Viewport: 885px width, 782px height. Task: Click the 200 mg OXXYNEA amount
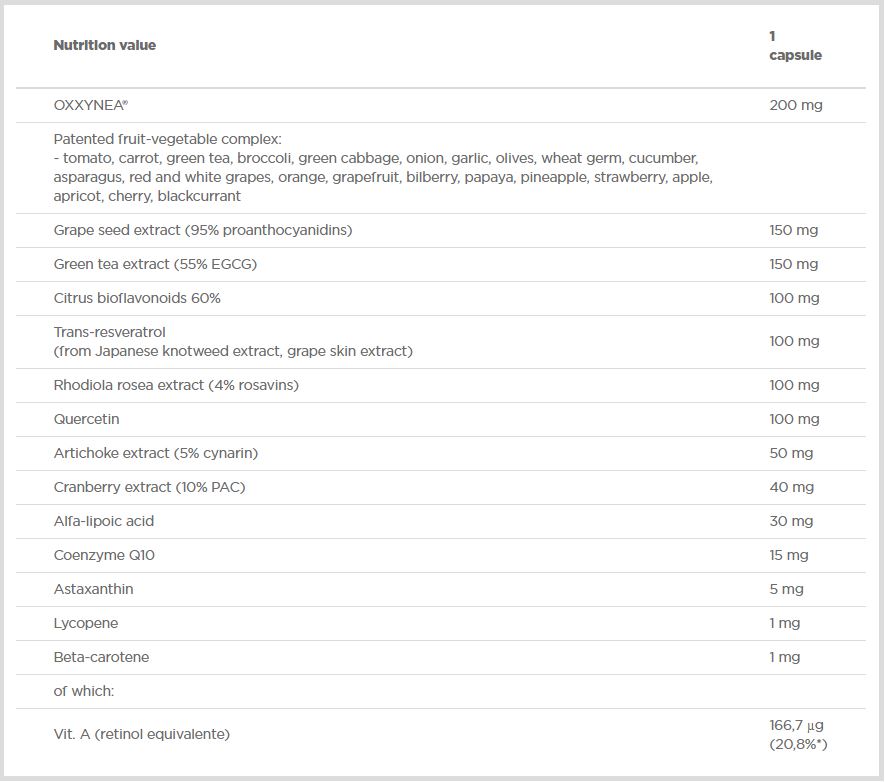796,105
